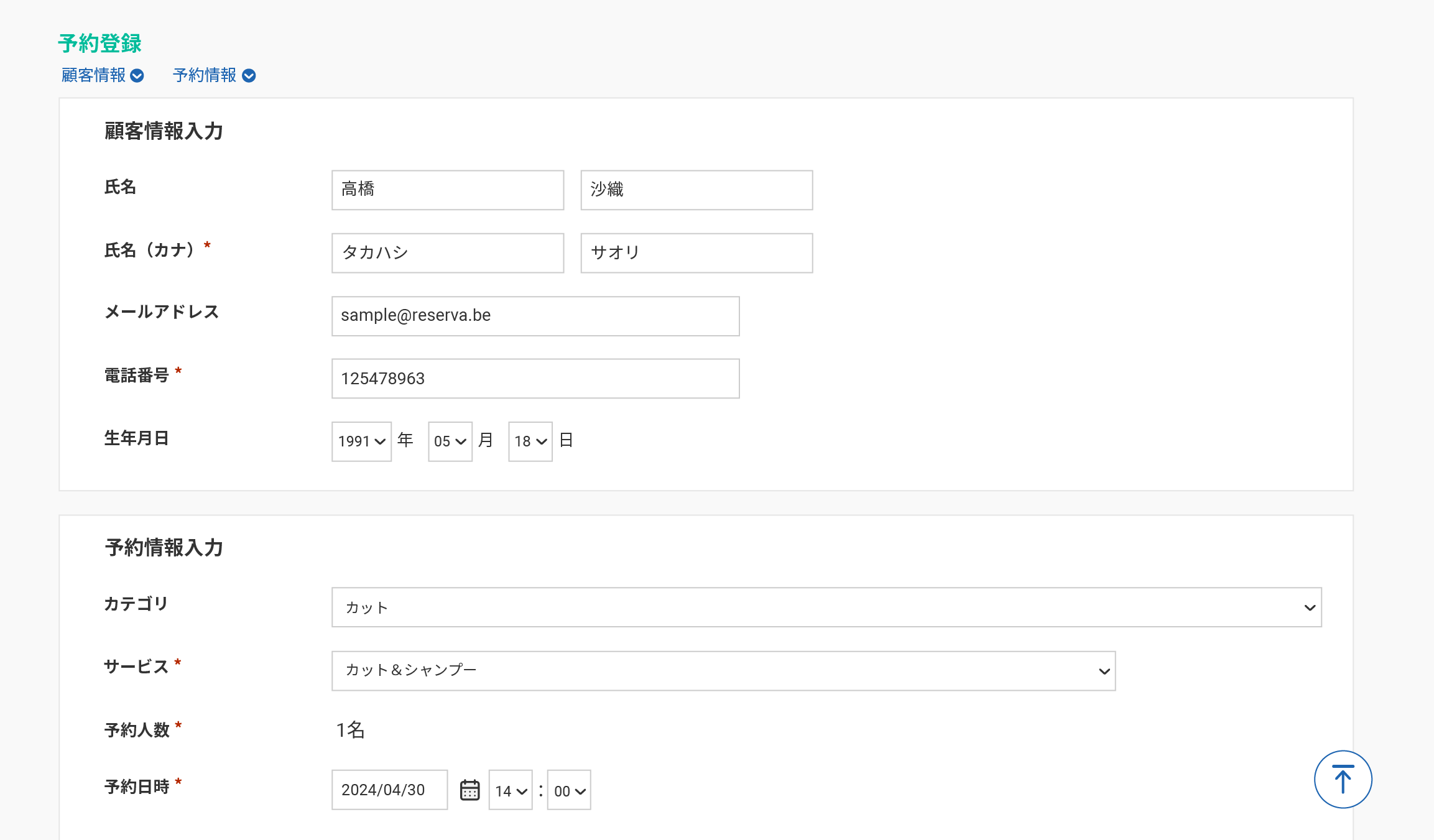
Task: Open the birth month 05 dropdown
Action: (x=450, y=441)
